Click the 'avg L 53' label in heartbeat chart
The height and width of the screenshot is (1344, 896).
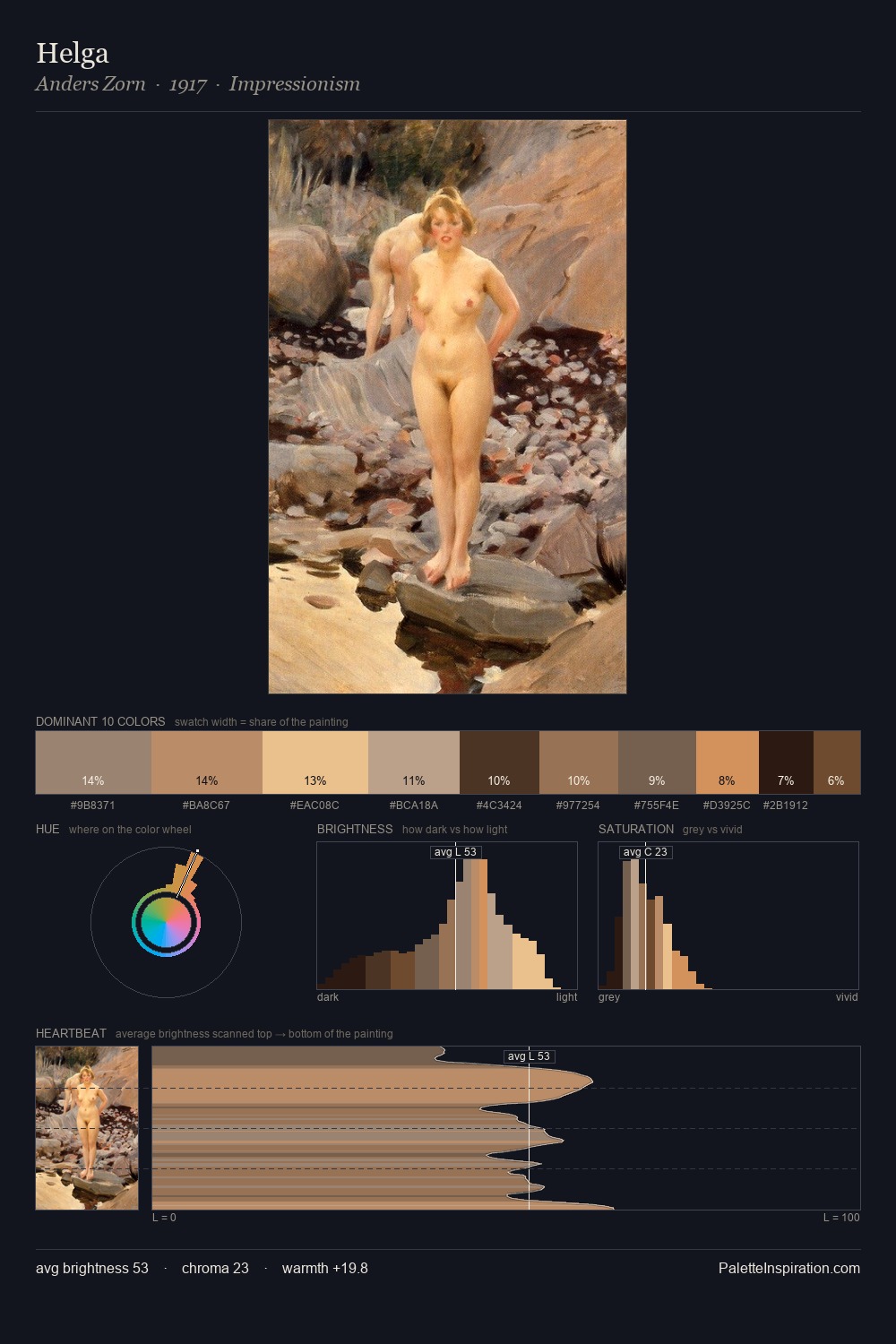(x=529, y=1056)
